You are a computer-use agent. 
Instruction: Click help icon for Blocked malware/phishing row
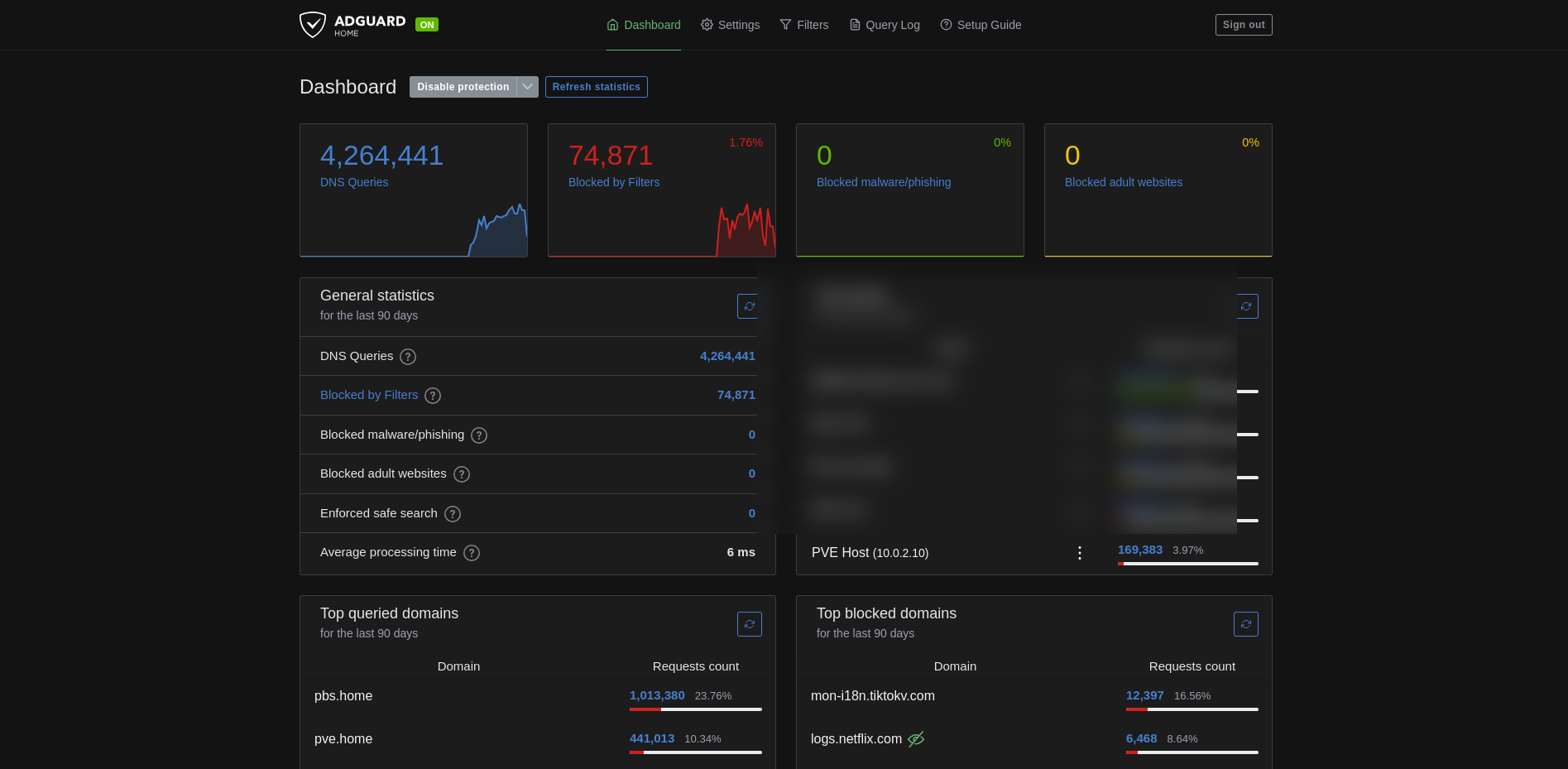479,435
